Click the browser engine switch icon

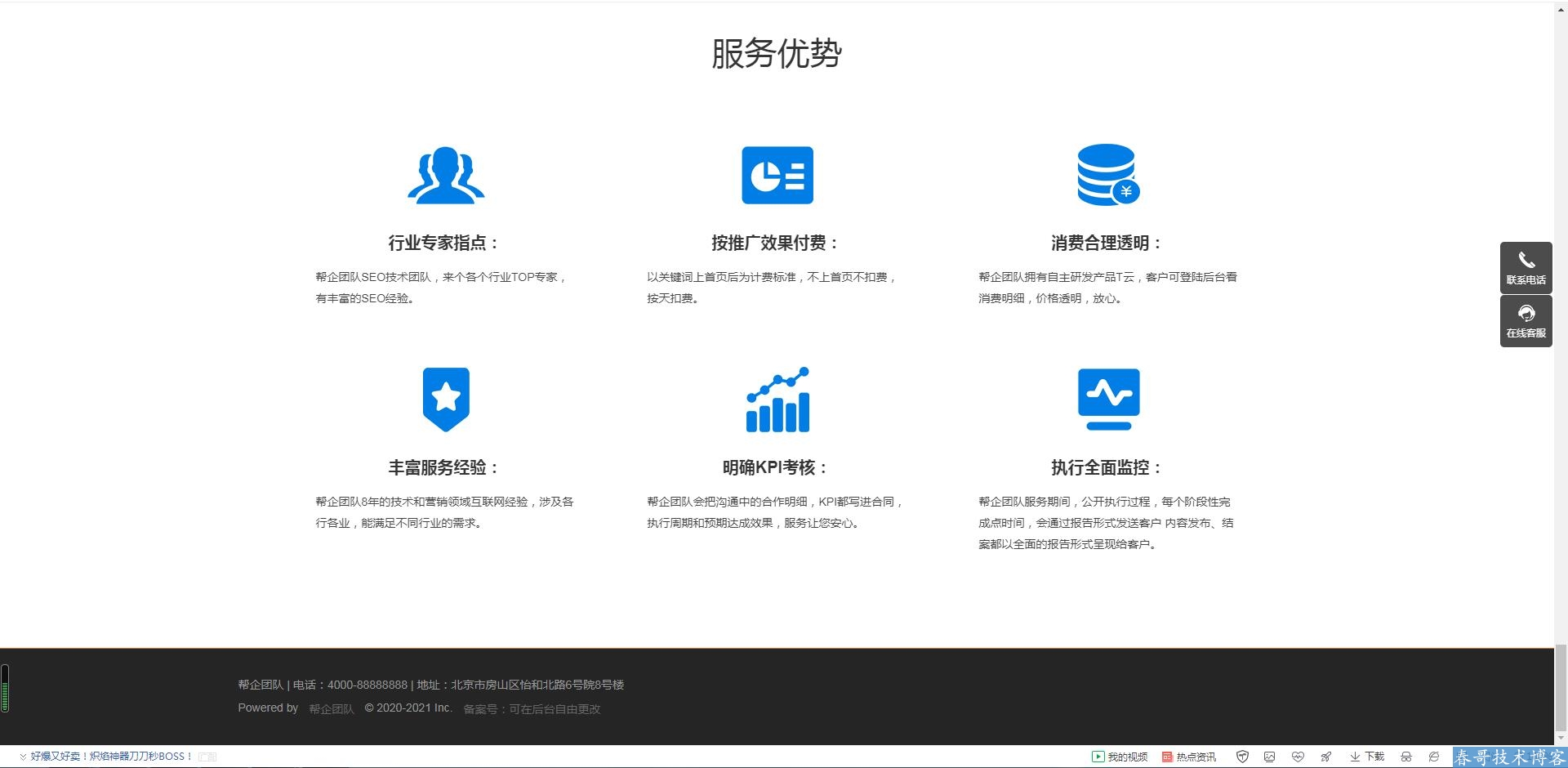coord(1434,757)
